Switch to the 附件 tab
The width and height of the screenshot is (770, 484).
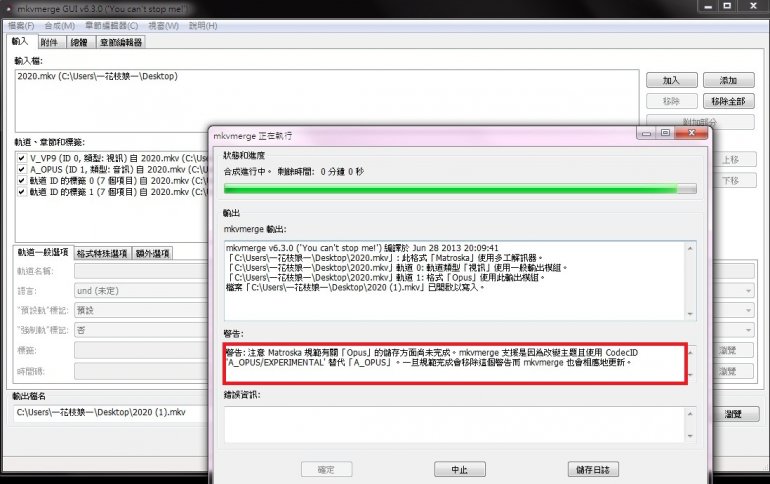pyautogui.click(x=50, y=43)
